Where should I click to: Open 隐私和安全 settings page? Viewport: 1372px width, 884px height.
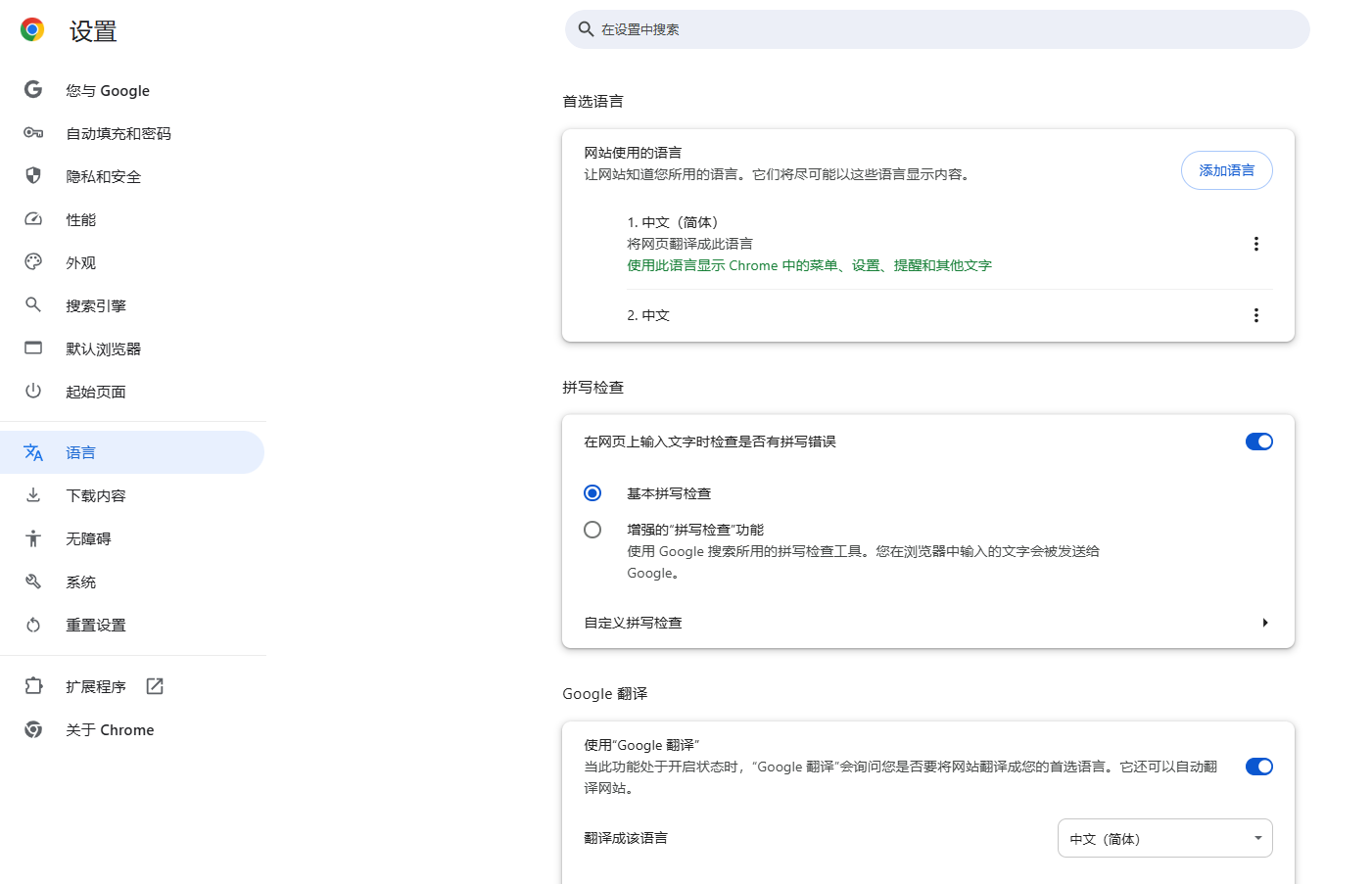(x=132, y=176)
